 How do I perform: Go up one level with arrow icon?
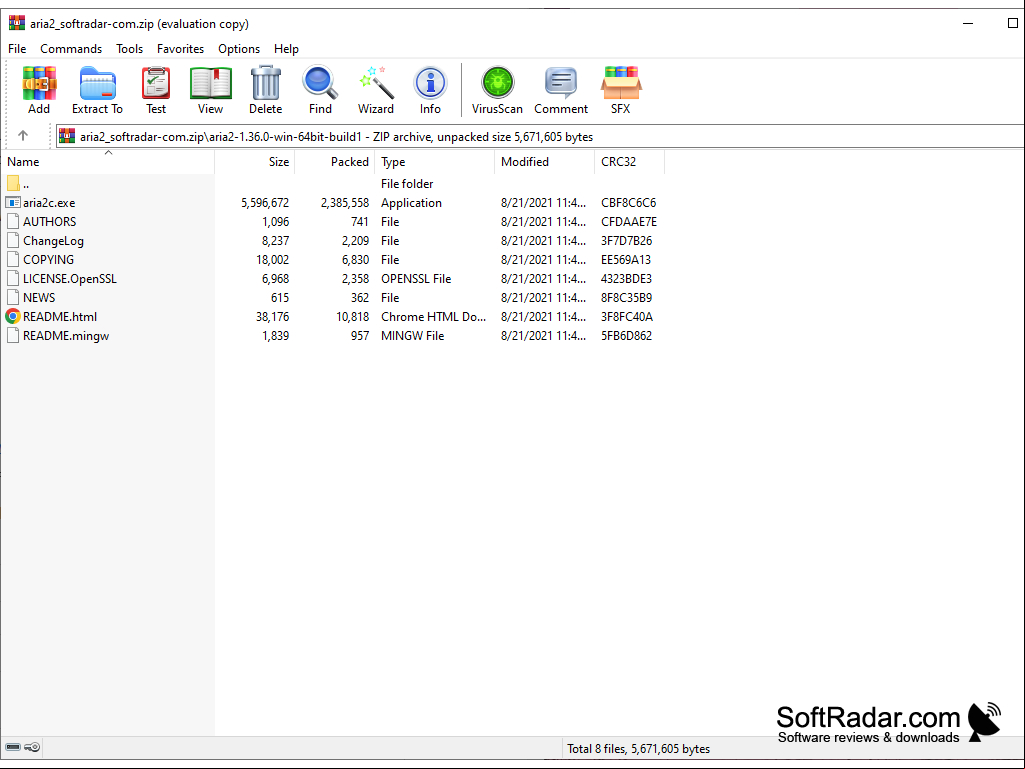pyautogui.click(x=23, y=135)
